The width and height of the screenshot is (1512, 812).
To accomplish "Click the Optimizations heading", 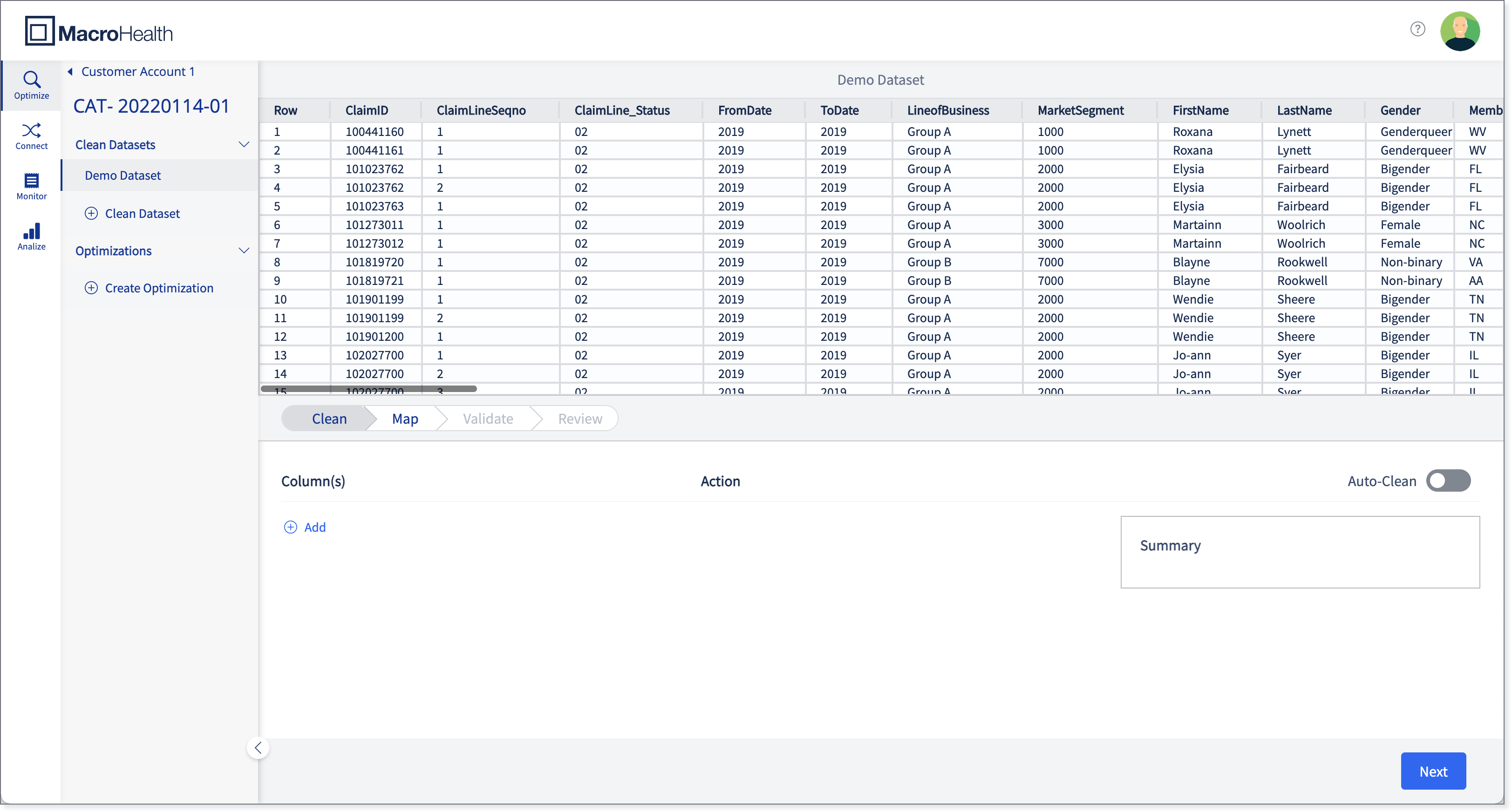I will pyautogui.click(x=113, y=251).
